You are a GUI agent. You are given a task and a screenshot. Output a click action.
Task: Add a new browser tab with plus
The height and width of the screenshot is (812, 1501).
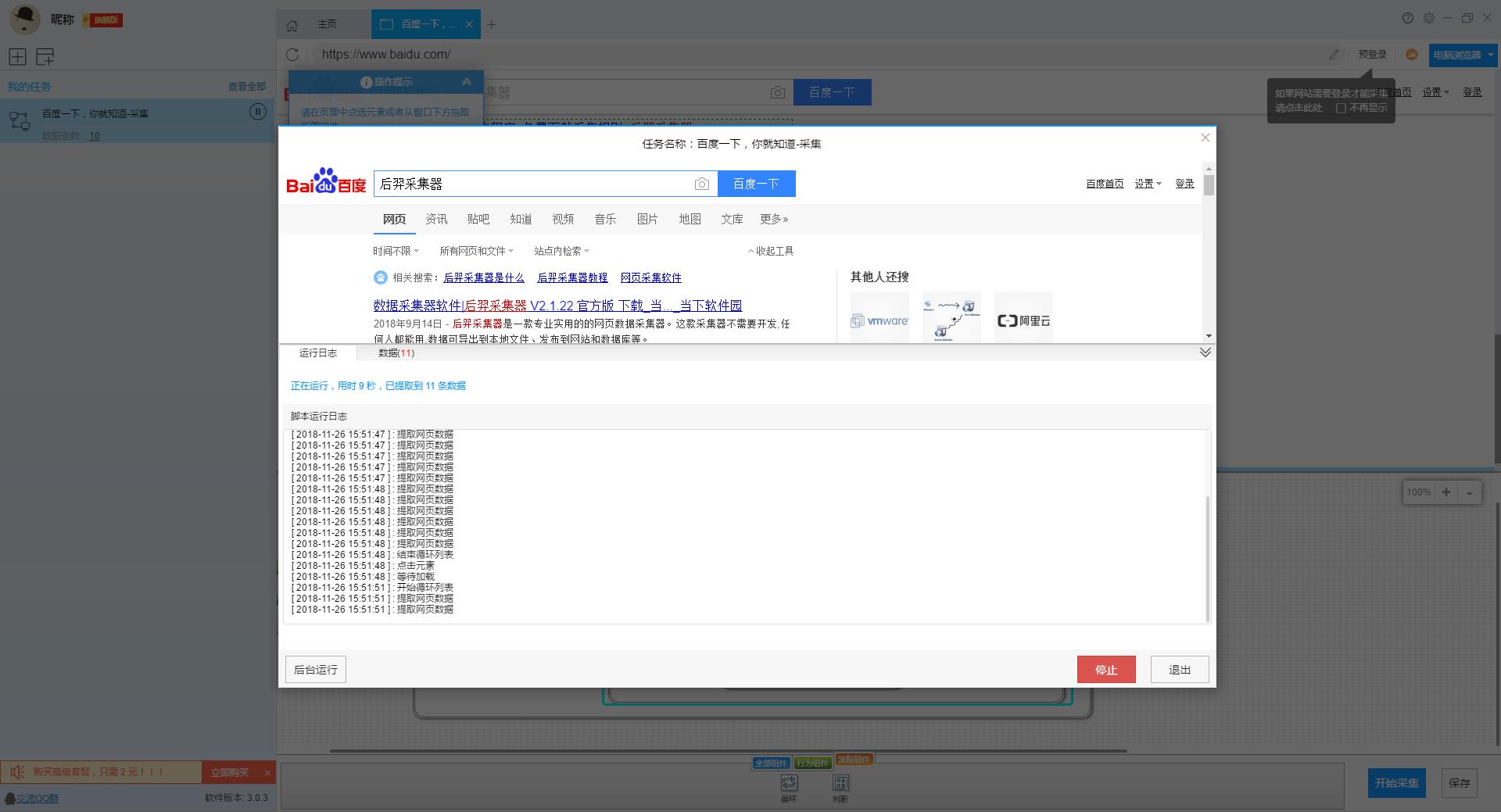point(491,25)
